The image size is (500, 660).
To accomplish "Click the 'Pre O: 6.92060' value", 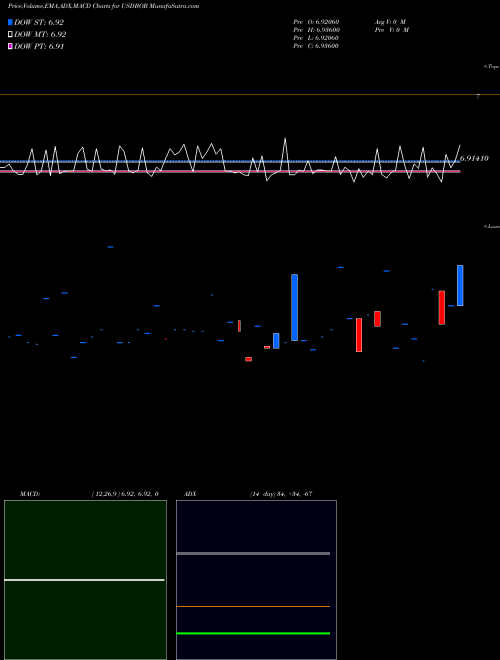I will click(x=316, y=22).
